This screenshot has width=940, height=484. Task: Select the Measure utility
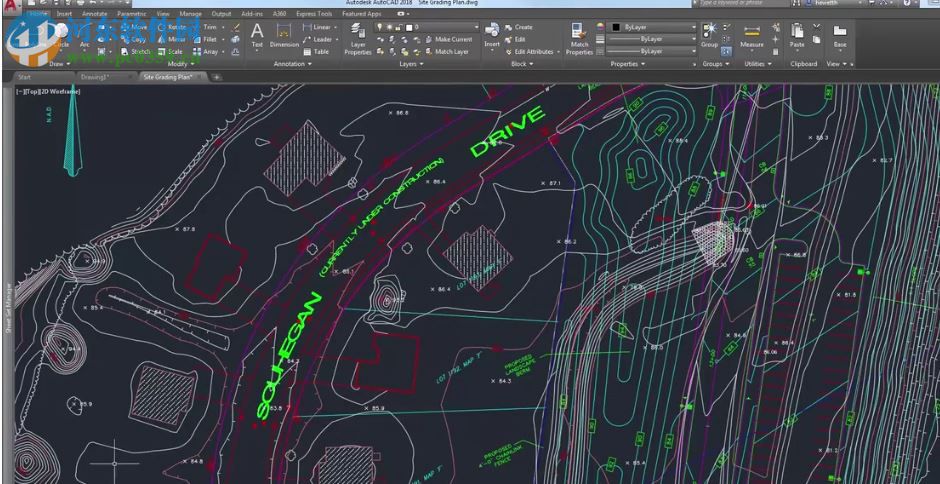coord(752,36)
